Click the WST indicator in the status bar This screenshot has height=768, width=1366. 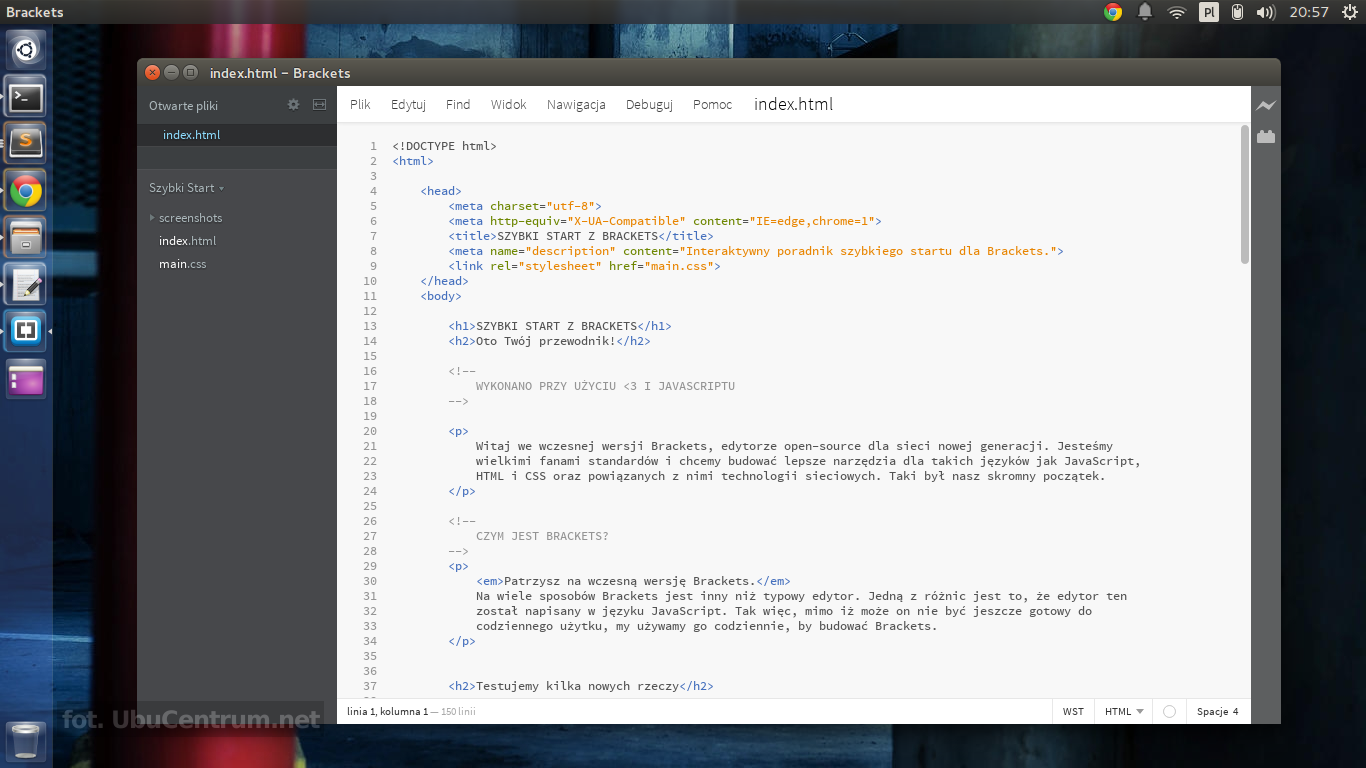[1072, 711]
